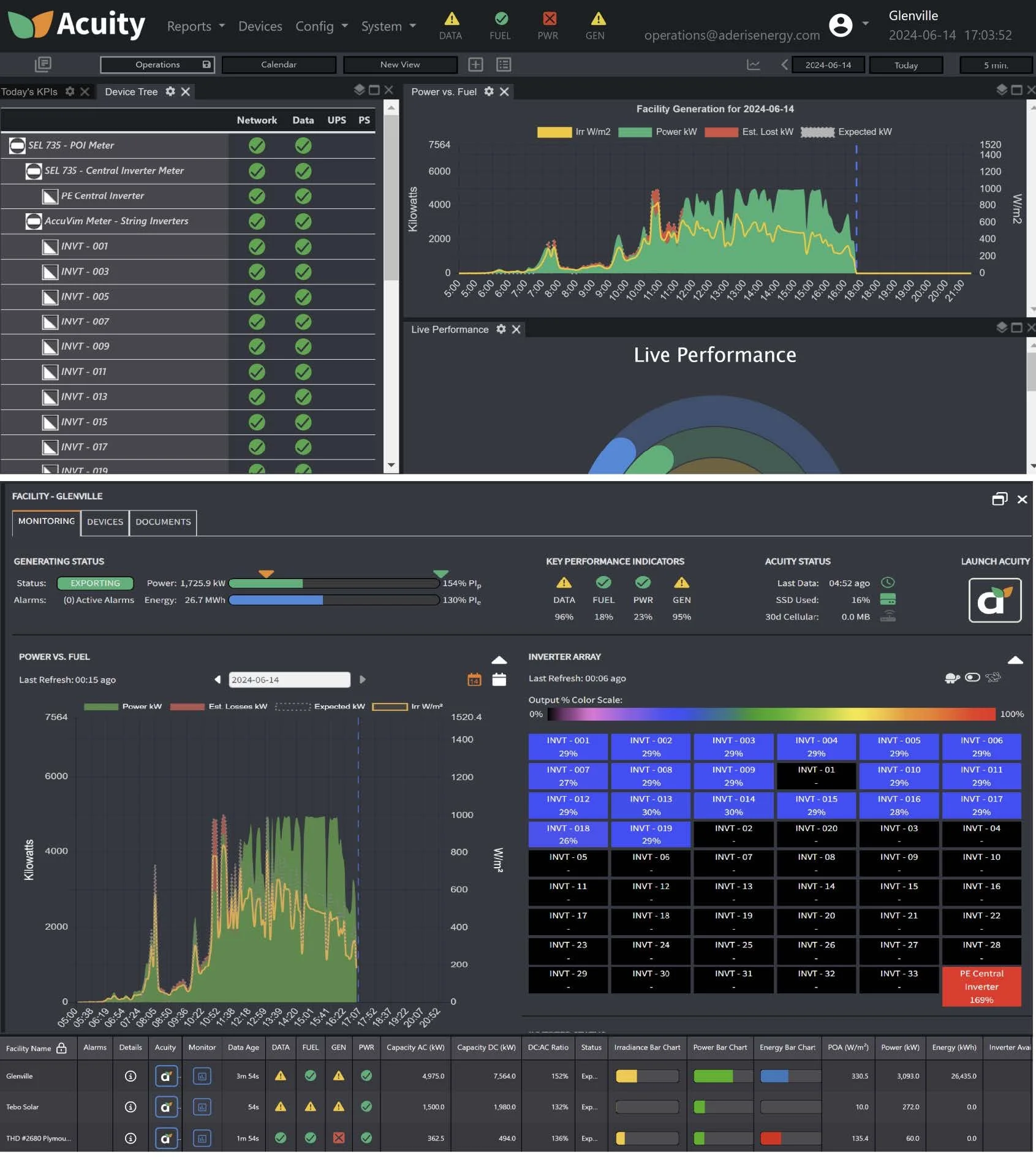Open the Reports dropdown menu

196,26
